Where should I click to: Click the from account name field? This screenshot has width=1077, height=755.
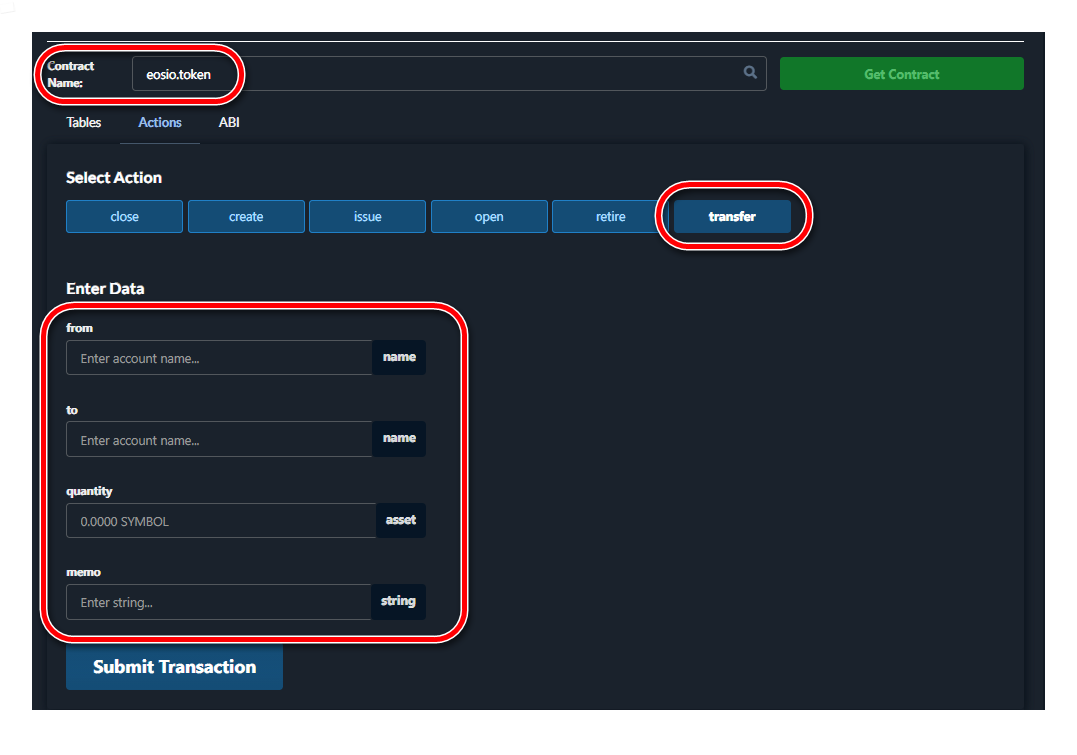coord(219,358)
